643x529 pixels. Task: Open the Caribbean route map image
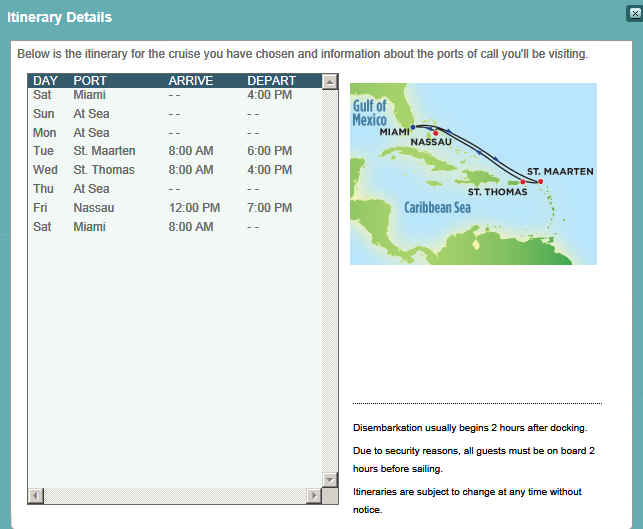(x=473, y=174)
